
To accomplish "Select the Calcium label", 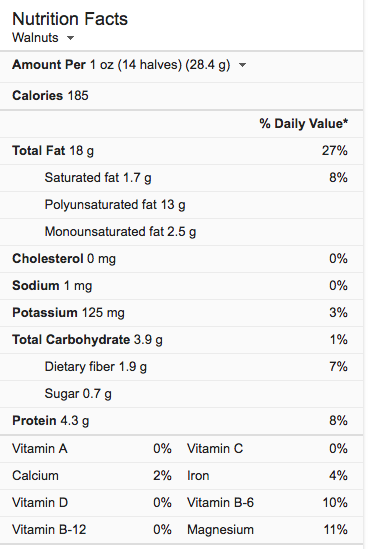I will pyautogui.click(x=35, y=475).
